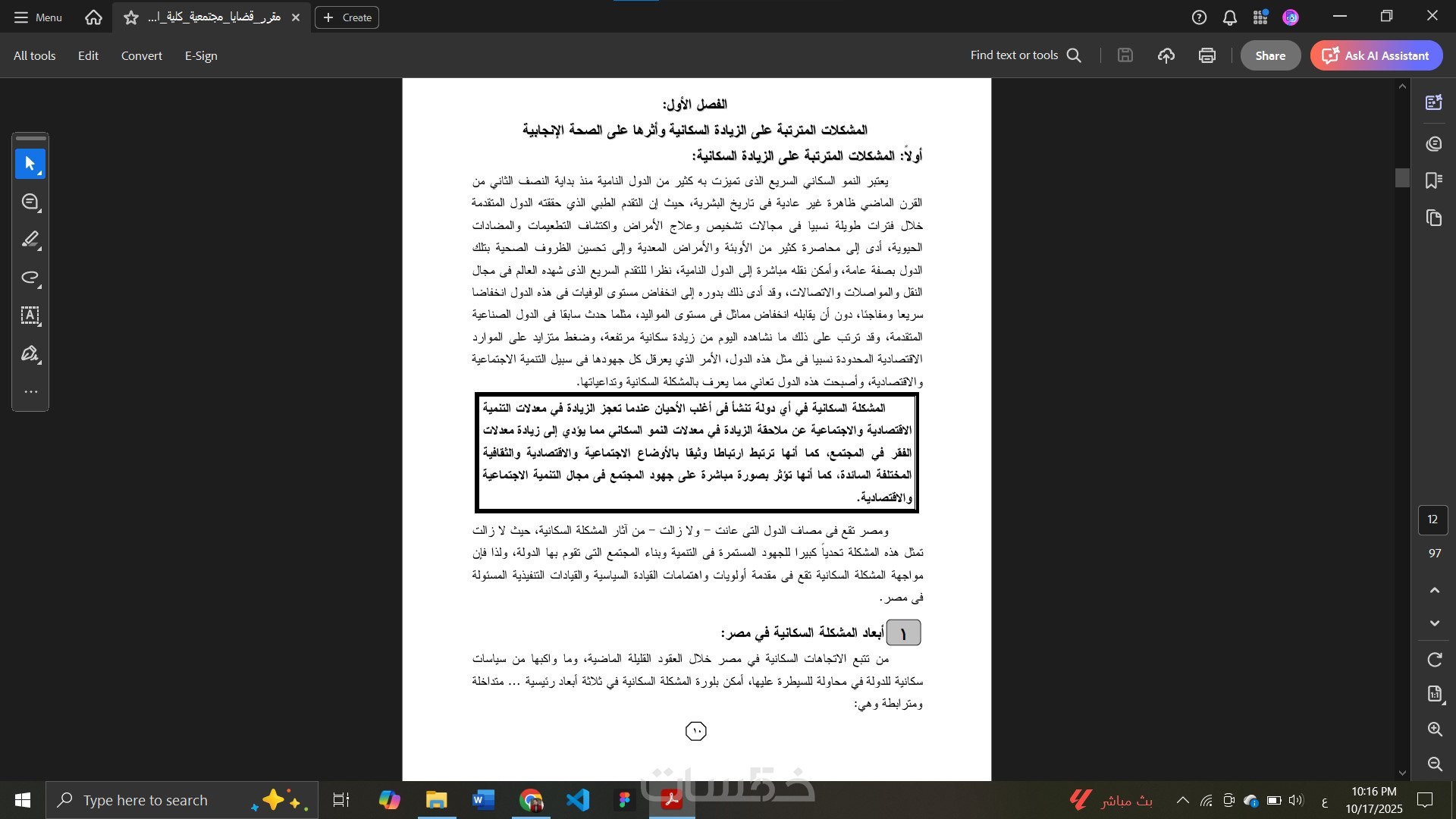Click the Share button
1456x819 pixels.
pyautogui.click(x=1270, y=55)
